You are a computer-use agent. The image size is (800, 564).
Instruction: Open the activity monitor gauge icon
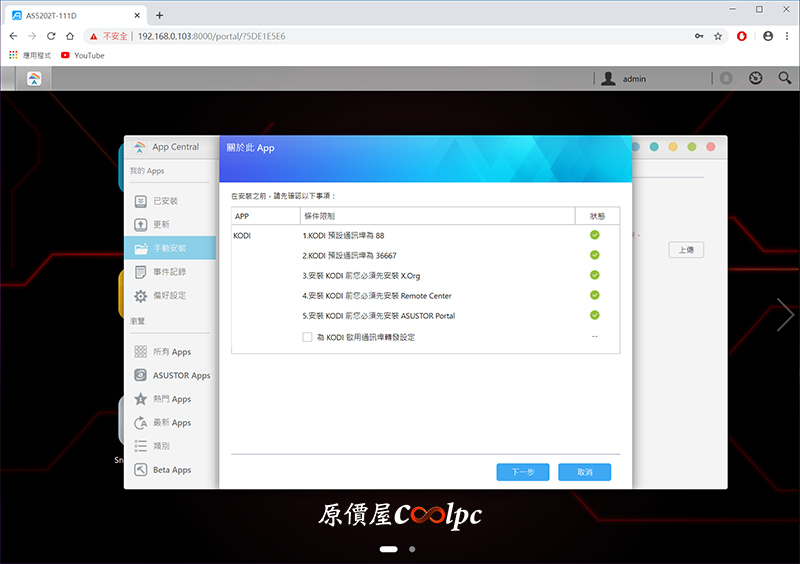point(756,78)
